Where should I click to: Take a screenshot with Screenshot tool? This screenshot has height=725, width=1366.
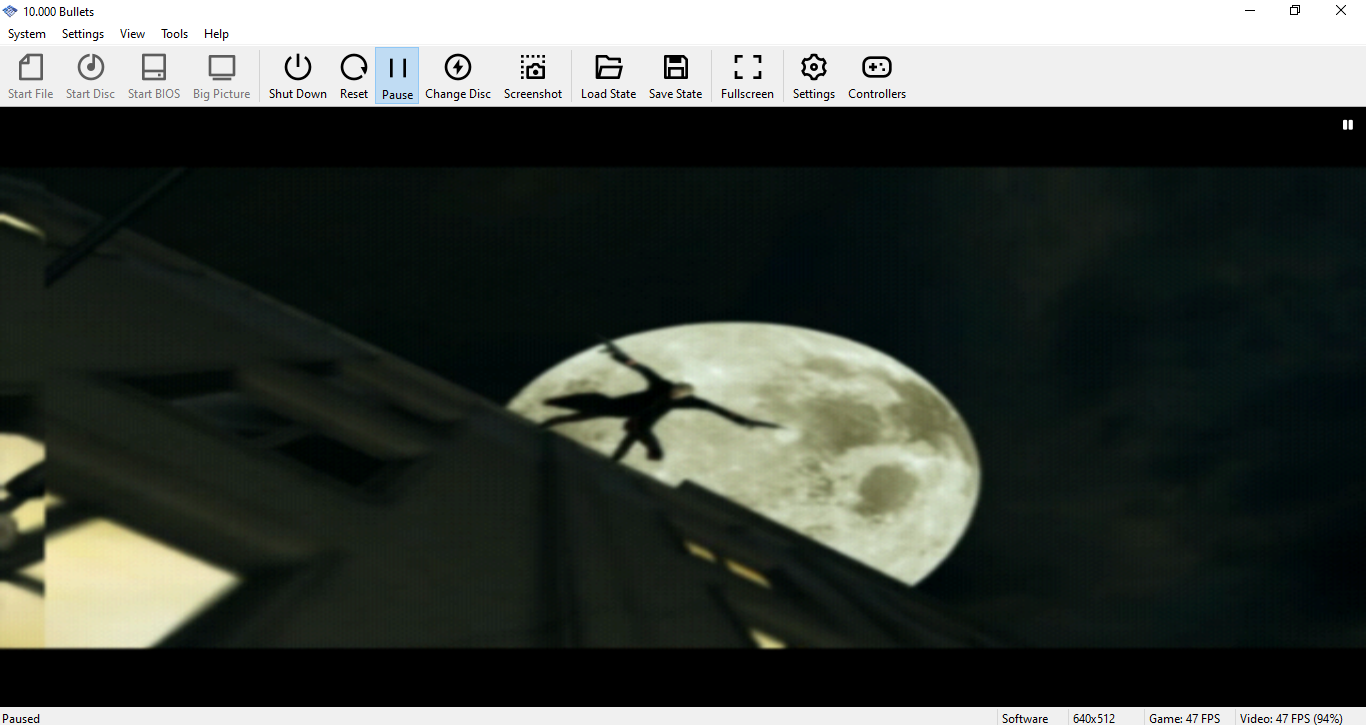click(x=532, y=76)
